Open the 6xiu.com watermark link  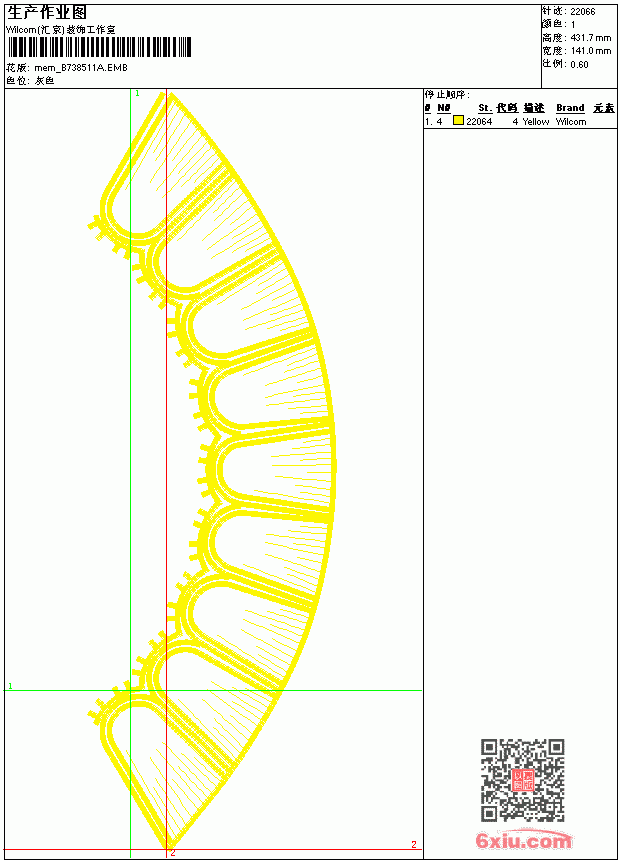click(x=523, y=841)
